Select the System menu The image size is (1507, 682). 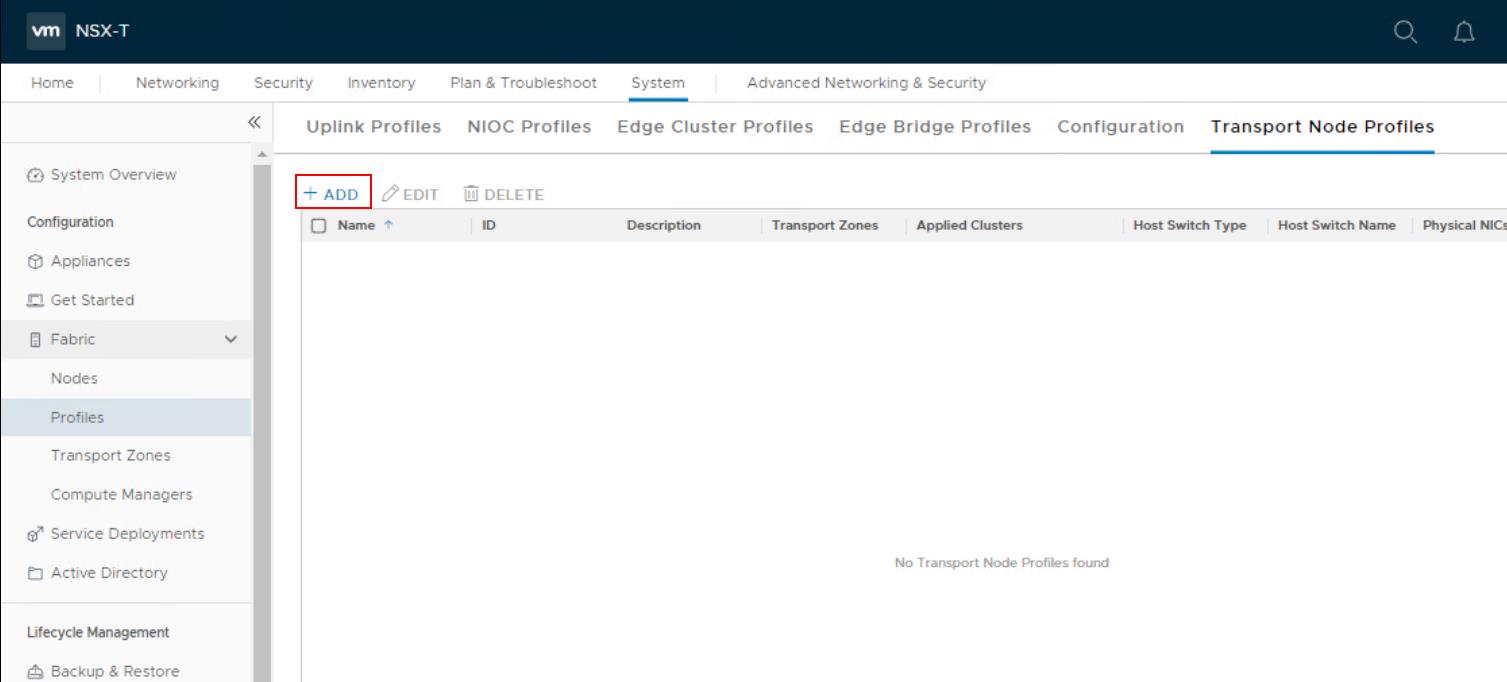(658, 83)
